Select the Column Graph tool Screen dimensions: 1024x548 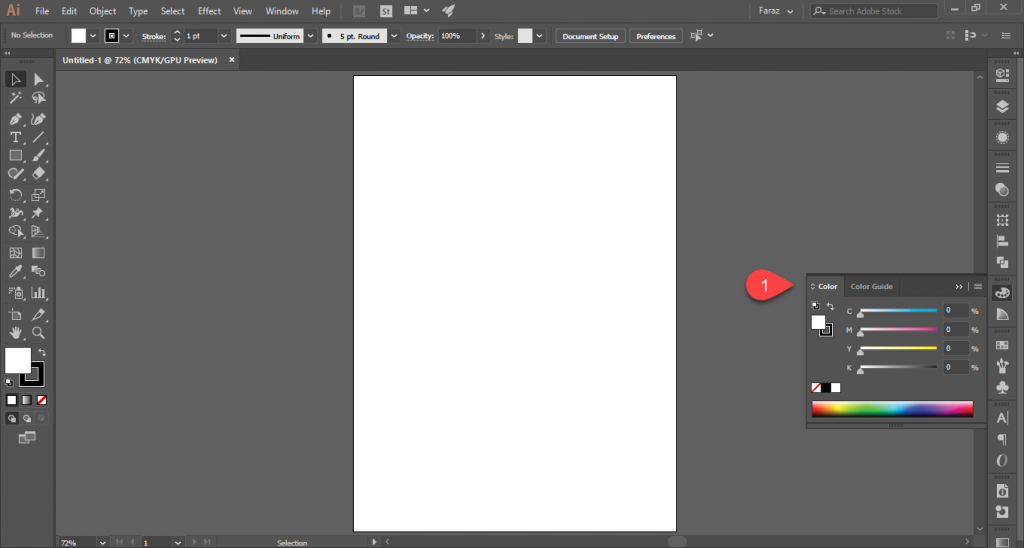coord(39,293)
